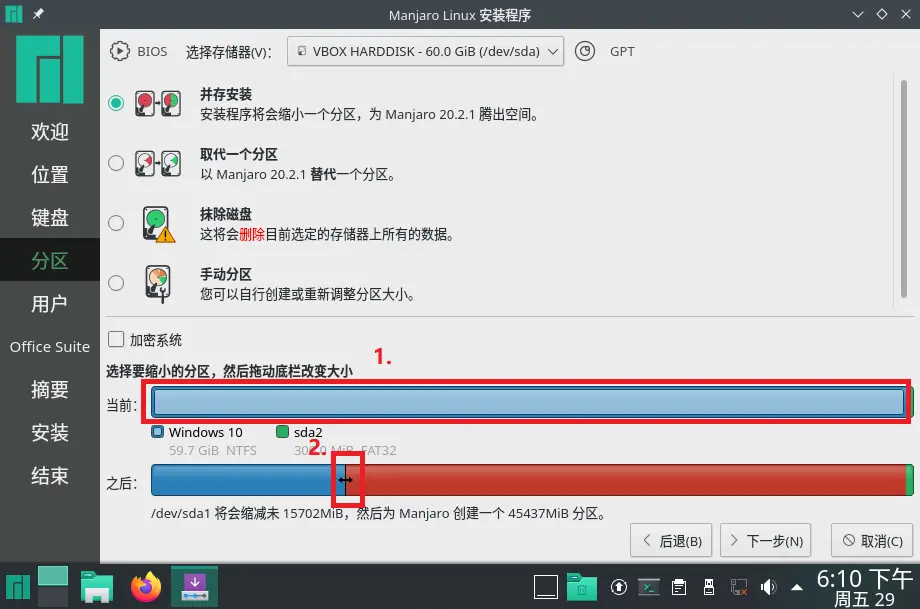Select the 取代一个分区 radio button
920x609 pixels.
[x=115, y=163]
